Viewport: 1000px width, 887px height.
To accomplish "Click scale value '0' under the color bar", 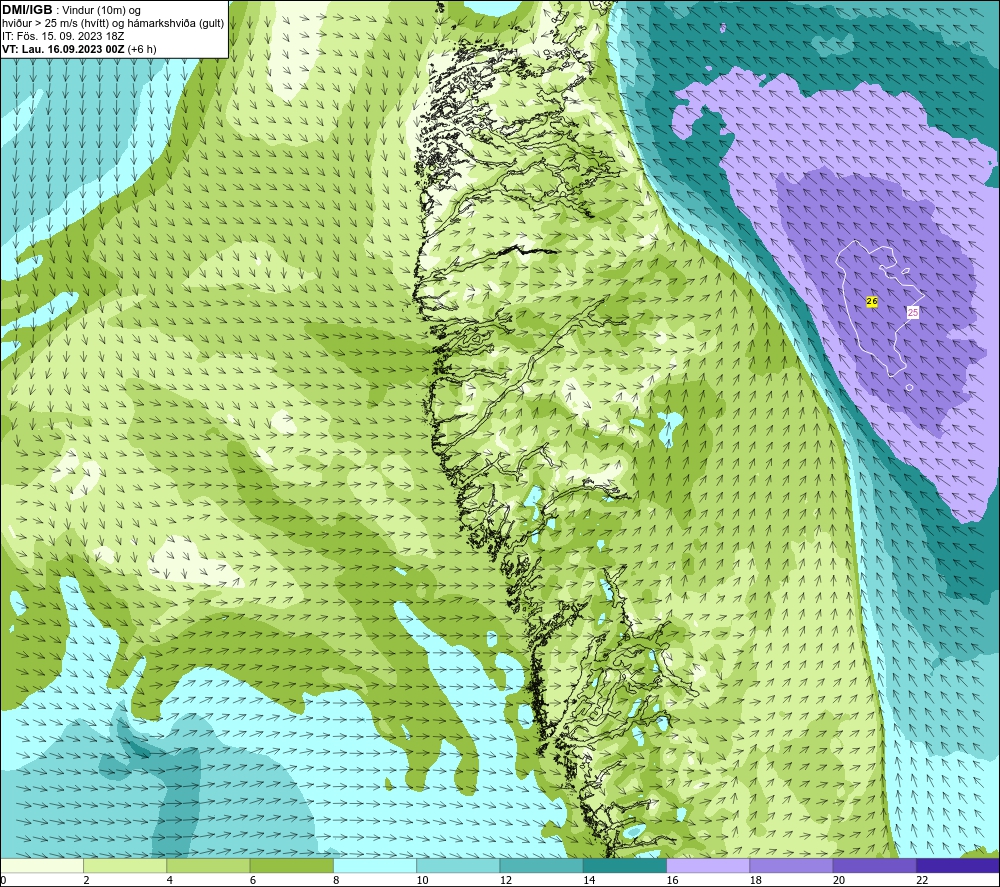I will point(3,880).
